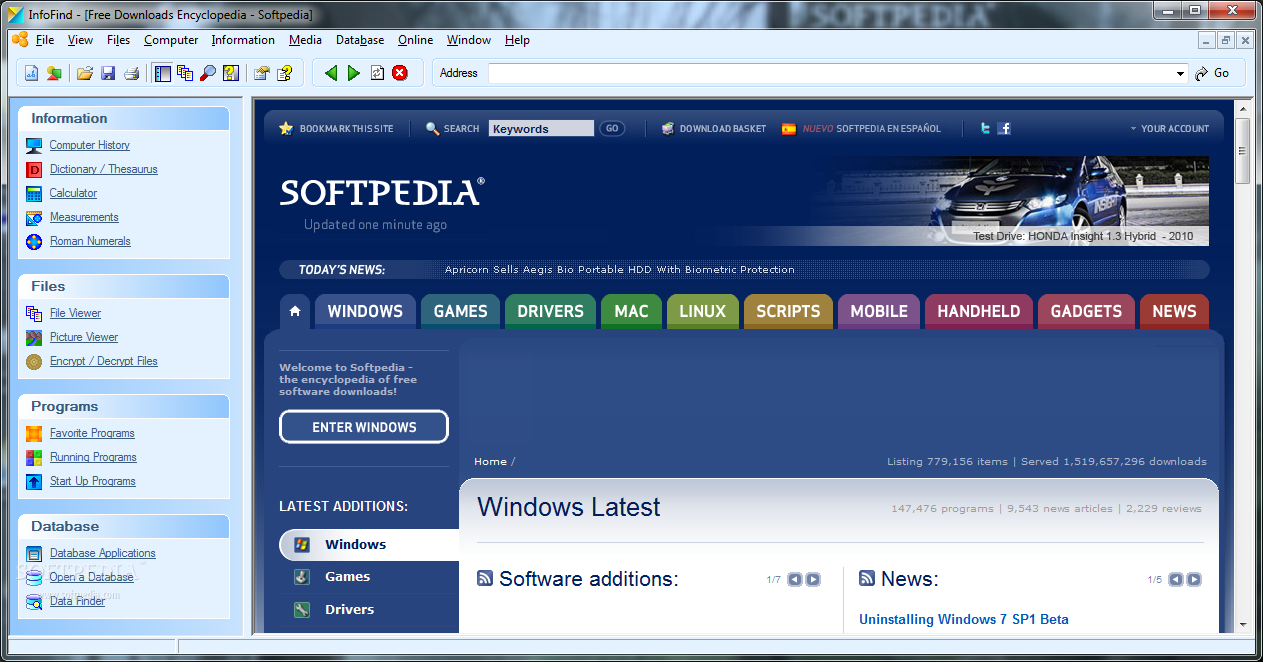Click the Favorite Programs icon

[x=34, y=433]
